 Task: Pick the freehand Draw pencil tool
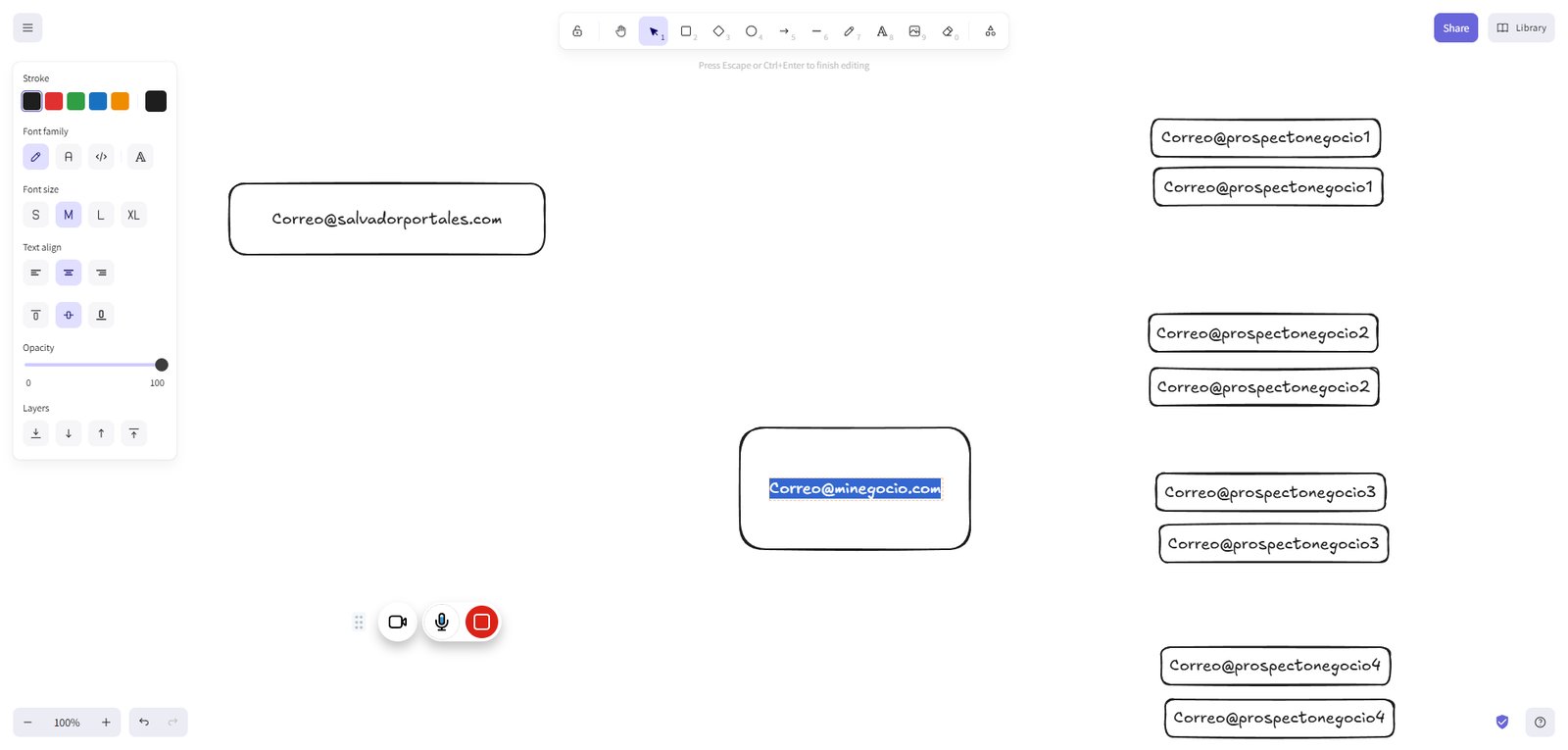[x=850, y=31]
